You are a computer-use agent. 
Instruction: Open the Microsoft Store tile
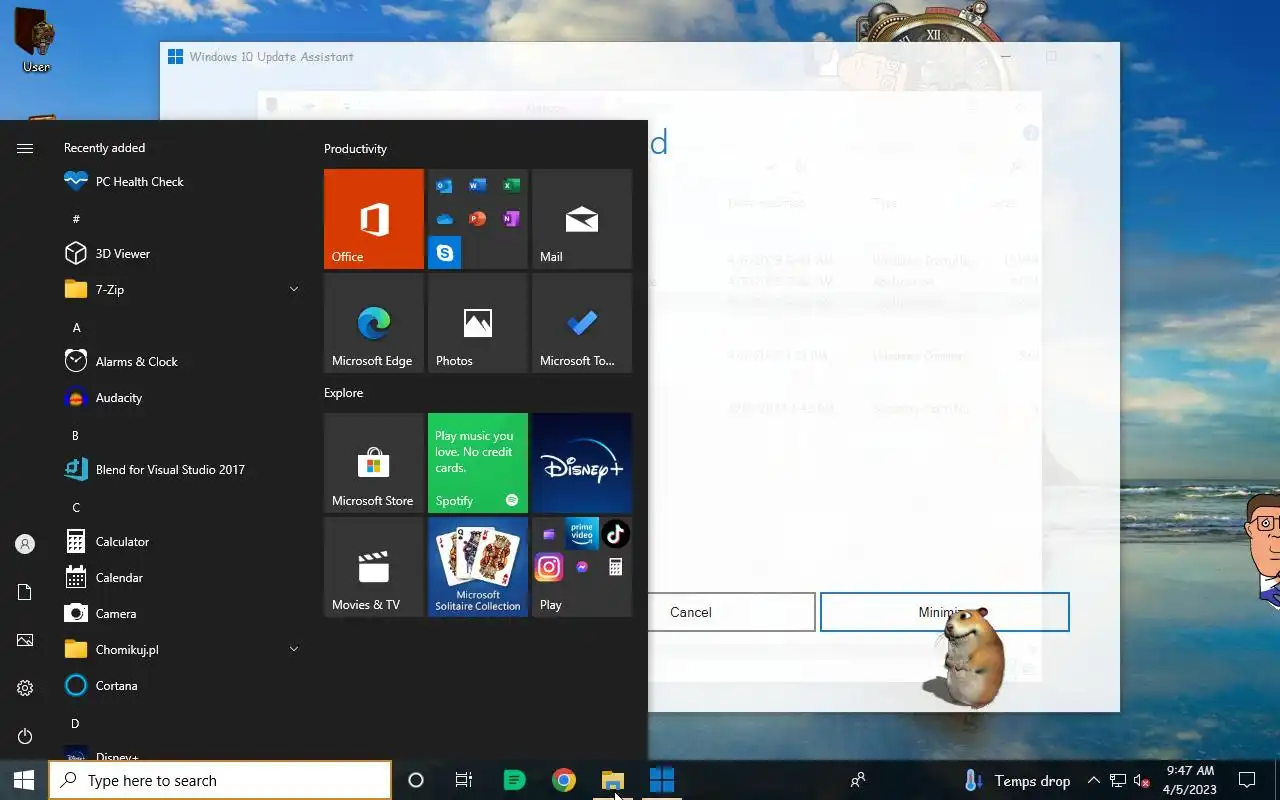(x=374, y=463)
